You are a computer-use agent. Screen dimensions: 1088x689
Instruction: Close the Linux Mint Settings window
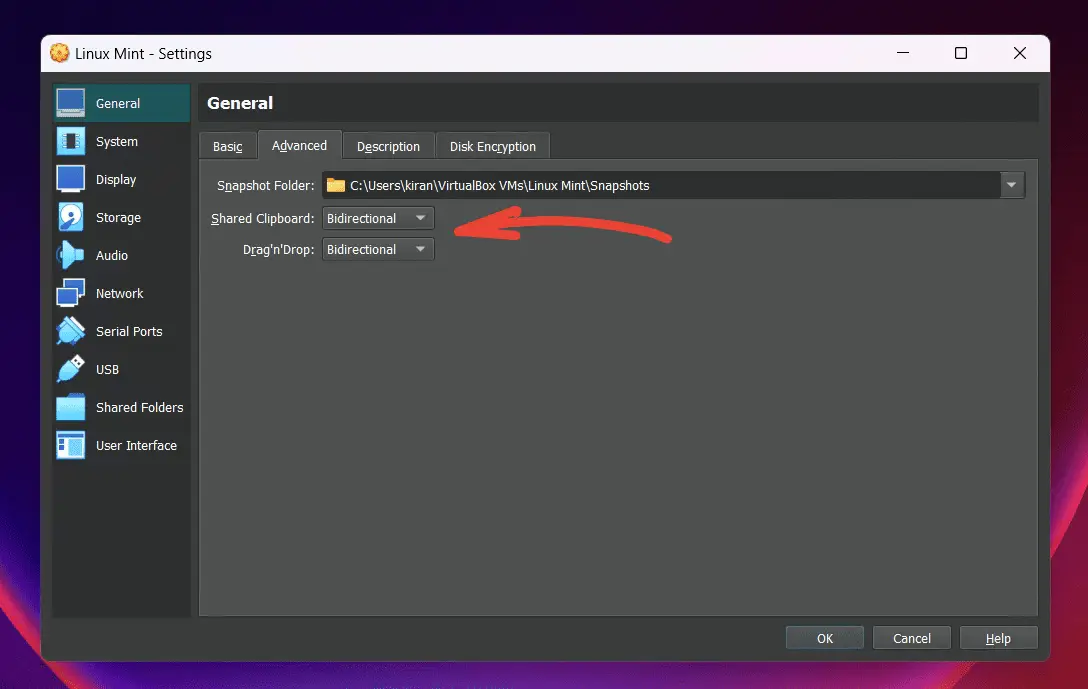pos(1019,53)
